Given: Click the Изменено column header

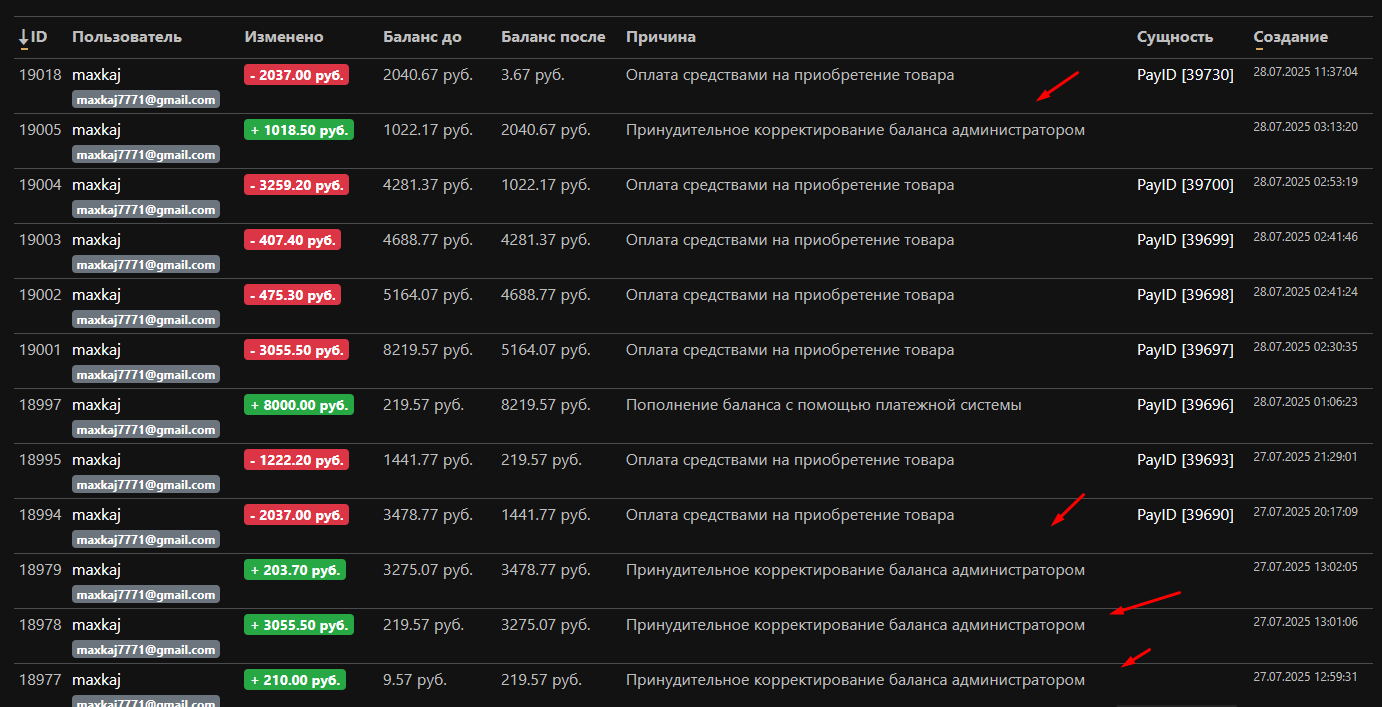Looking at the screenshot, I should pos(284,37).
